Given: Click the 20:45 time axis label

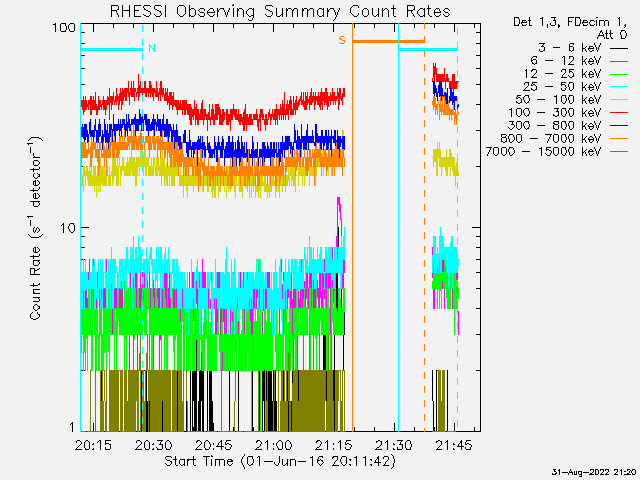Looking at the screenshot, I should [x=213, y=445].
